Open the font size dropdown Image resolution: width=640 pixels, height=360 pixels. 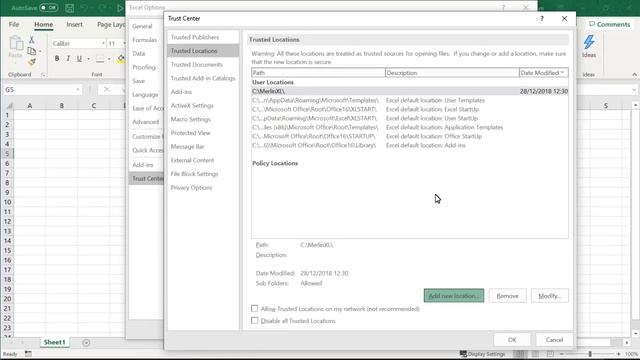tap(124, 43)
